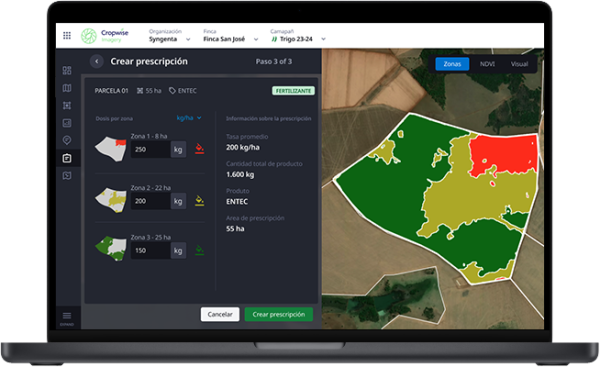Click the Cropwise Imagery logo

(104, 36)
